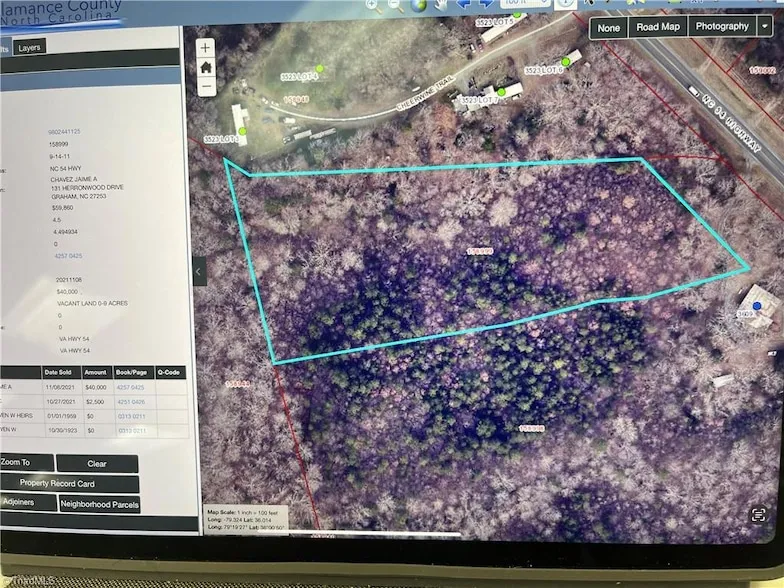
Task: Click the scan icon at map bottom-right
Action: point(758,515)
